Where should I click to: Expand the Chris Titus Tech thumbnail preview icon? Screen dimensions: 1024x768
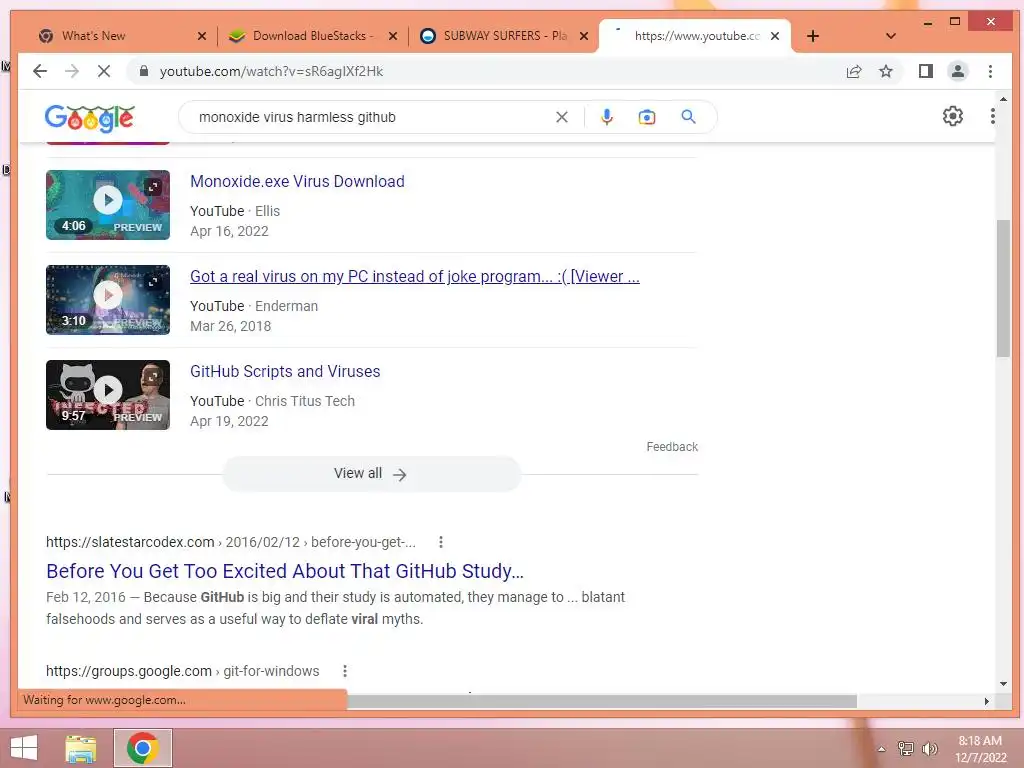pyautogui.click(x=153, y=377)
